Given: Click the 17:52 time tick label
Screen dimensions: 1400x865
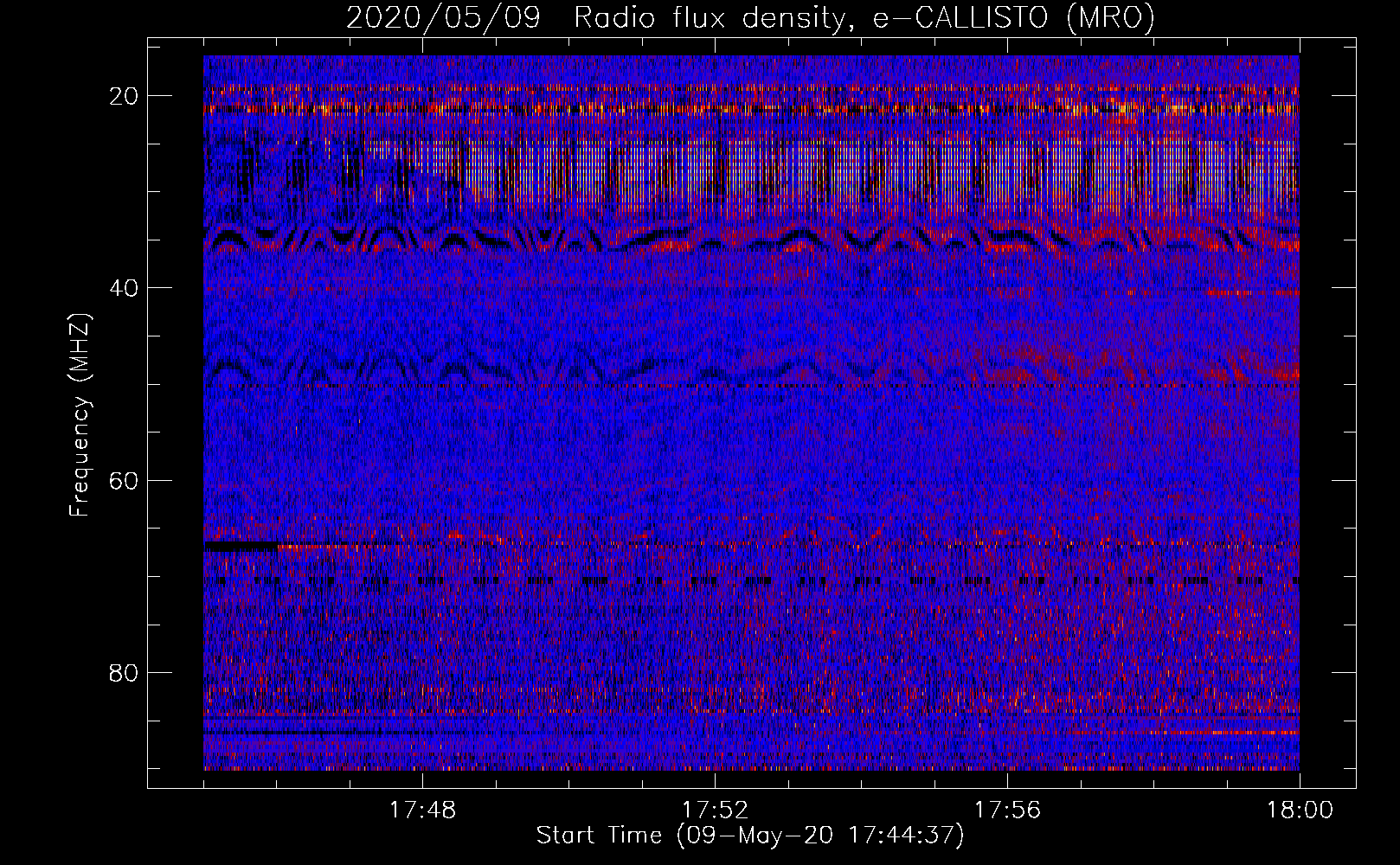Looking at the screenshot, I should 715,811.
